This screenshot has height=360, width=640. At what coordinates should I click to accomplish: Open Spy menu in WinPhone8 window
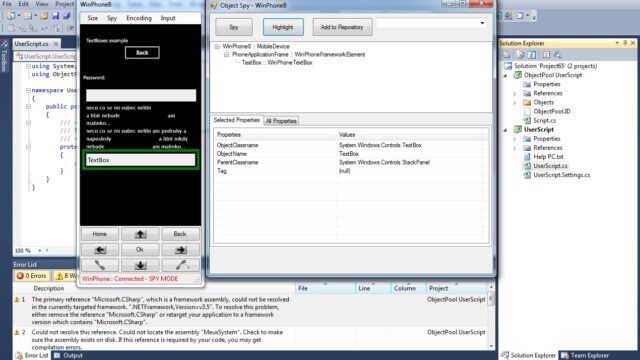tap(112, 18)
